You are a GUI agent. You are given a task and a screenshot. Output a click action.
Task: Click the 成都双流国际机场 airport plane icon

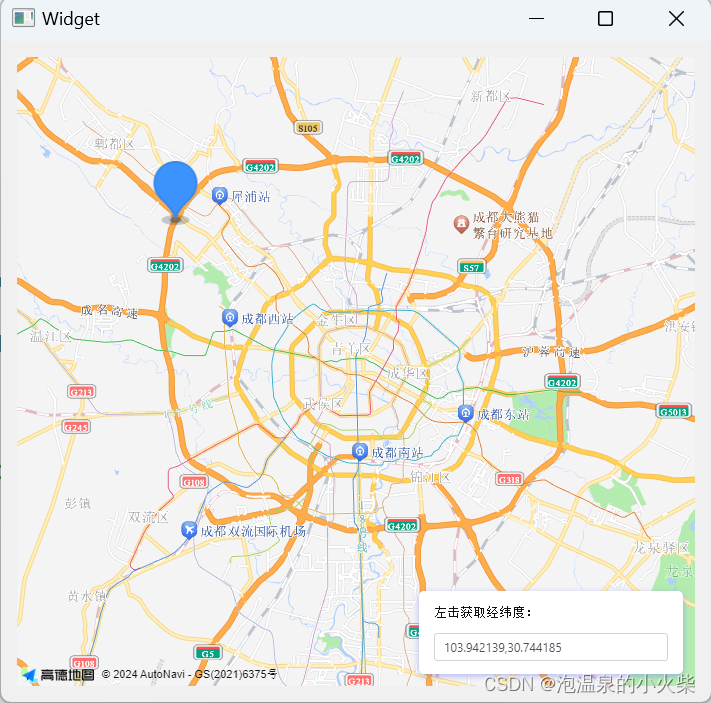click(x=189, y=530)
